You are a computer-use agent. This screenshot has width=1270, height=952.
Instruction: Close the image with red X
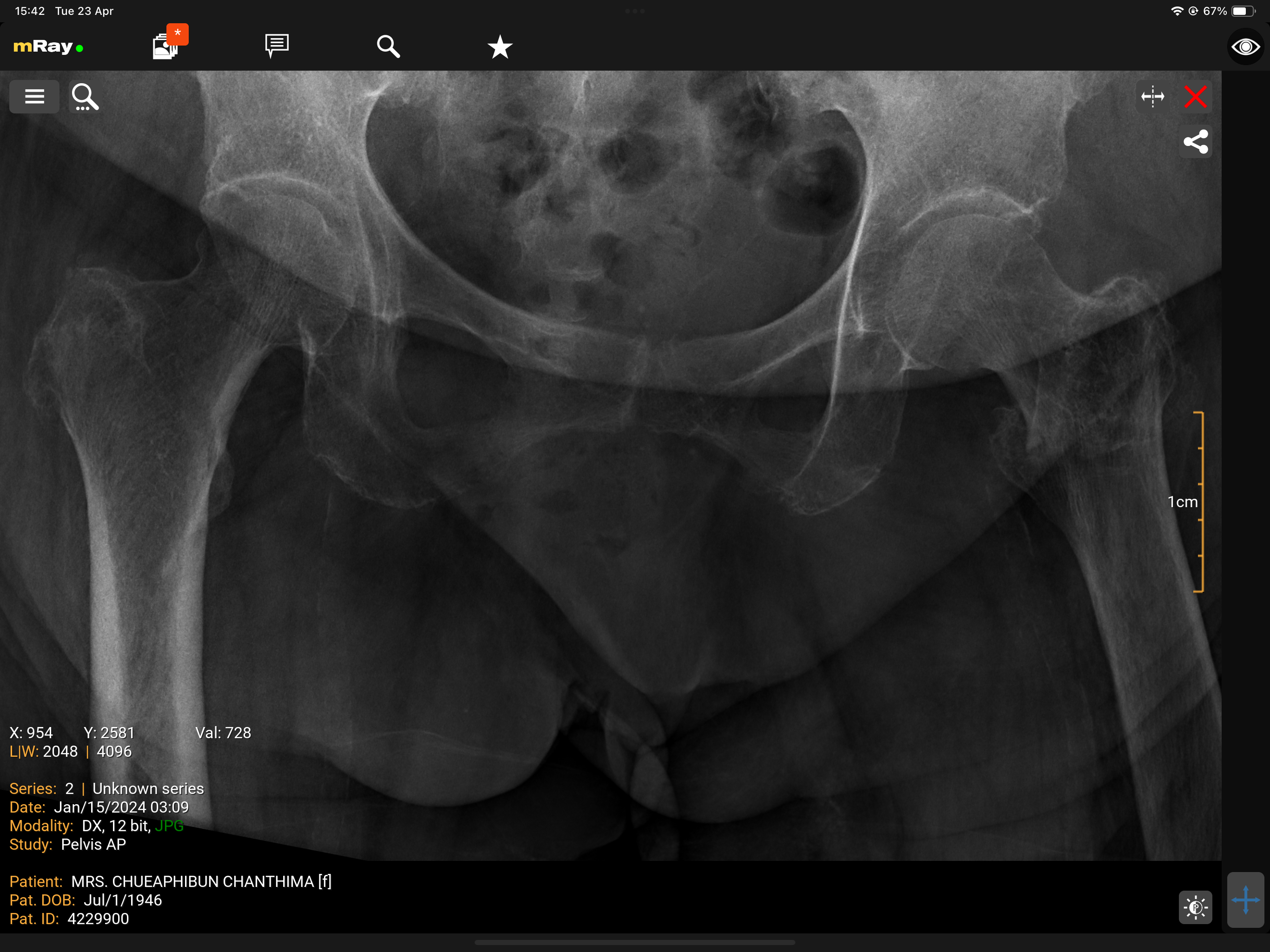point(1195,97)
